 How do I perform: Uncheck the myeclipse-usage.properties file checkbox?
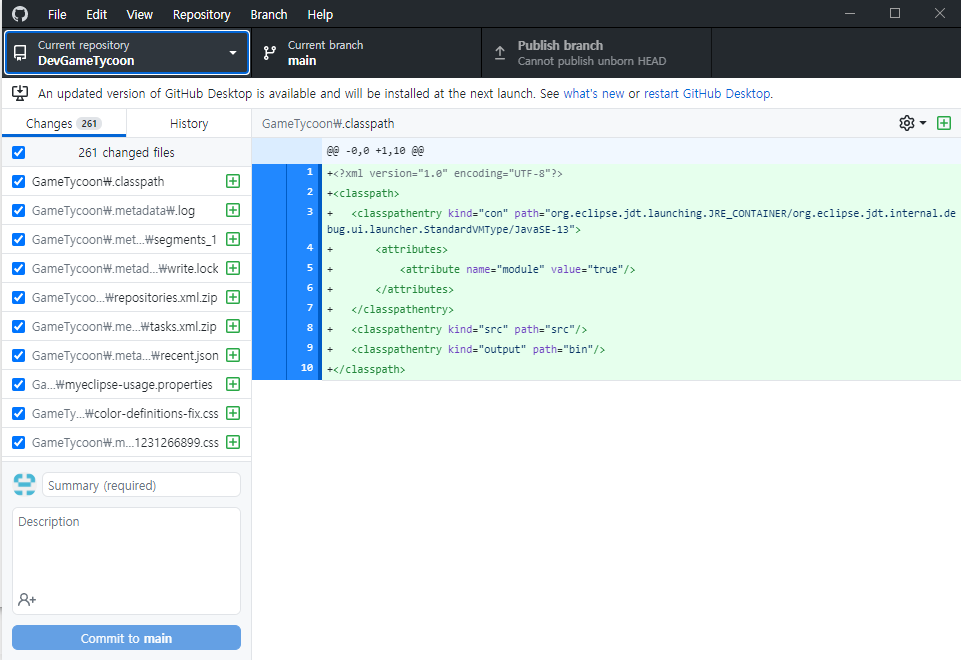[x=19, y=384]
